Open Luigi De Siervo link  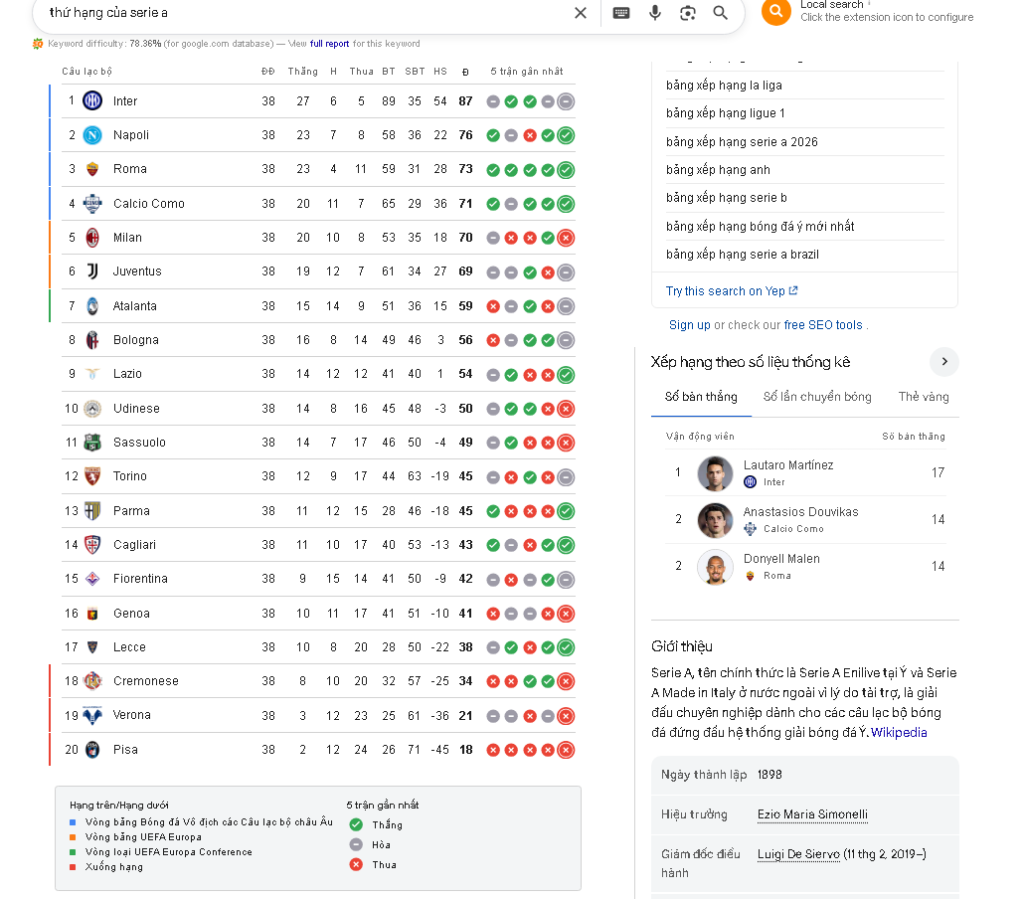[x=798, y=854]
